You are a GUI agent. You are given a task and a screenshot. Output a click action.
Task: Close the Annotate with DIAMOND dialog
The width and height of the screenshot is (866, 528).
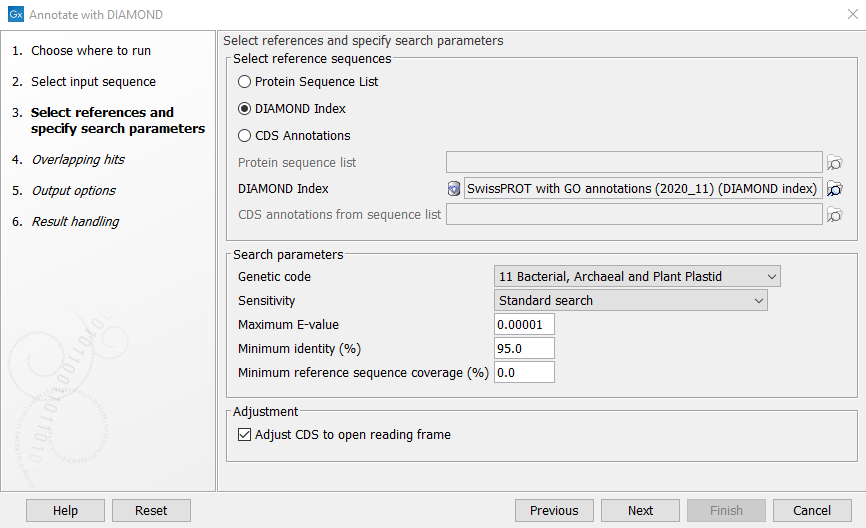coord(853,14)
